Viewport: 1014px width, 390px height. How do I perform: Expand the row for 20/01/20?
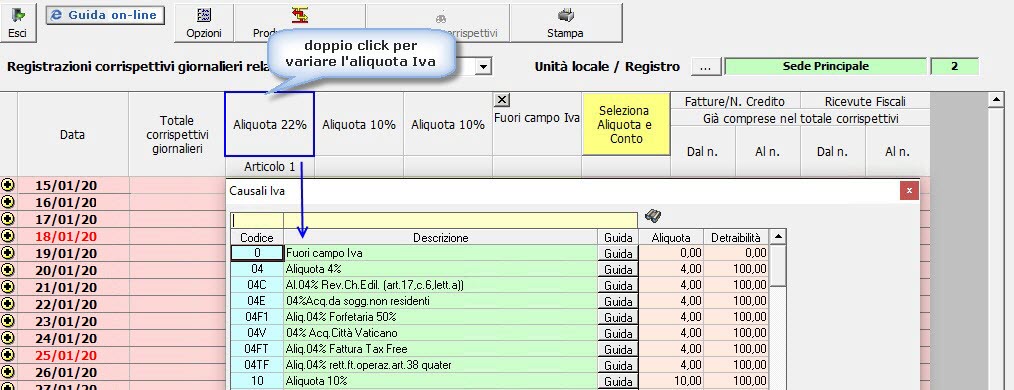click(8, 270)
